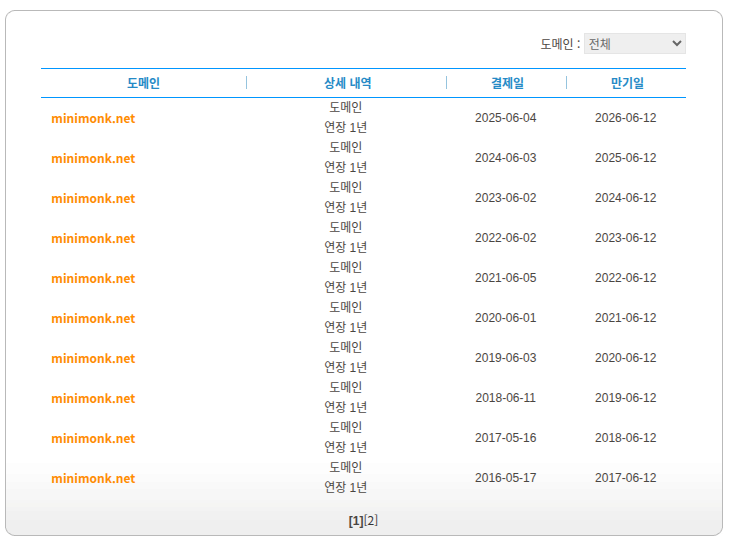Open minimonk.net link paid 2019-06-03
Image resolution: width=741 pixels, height=548 pixels.
[93, 359]
